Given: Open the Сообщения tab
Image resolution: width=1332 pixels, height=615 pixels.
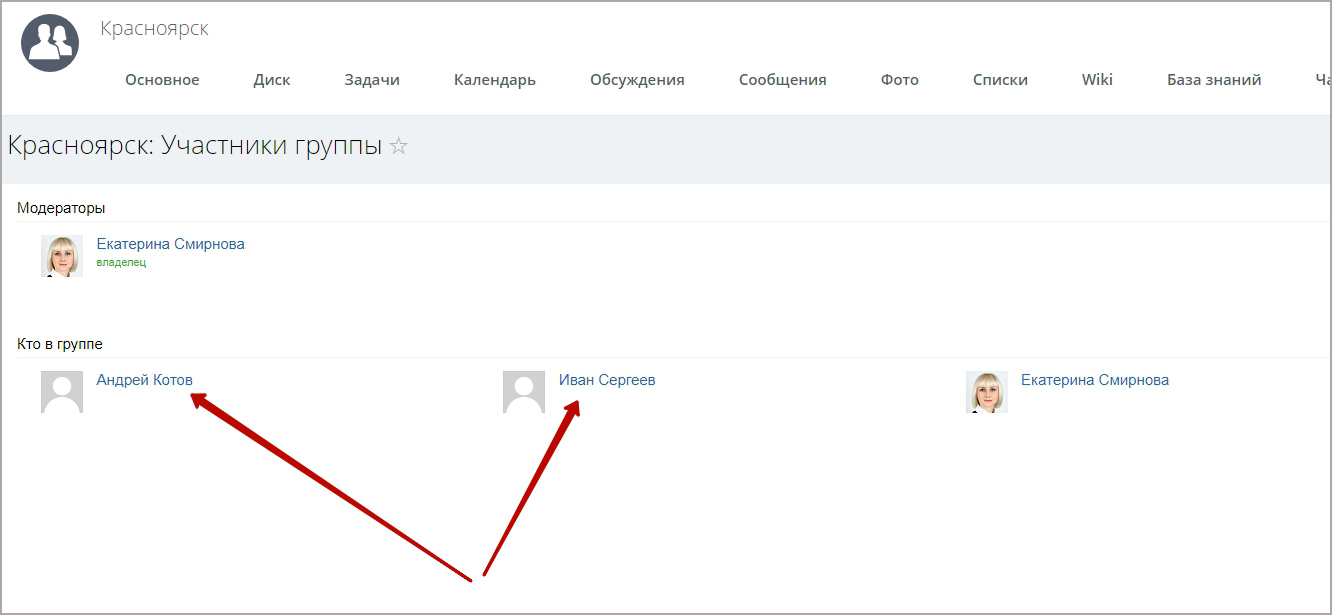Looking at the screenshot, I should pyautogui.click(x=783, y=80).
